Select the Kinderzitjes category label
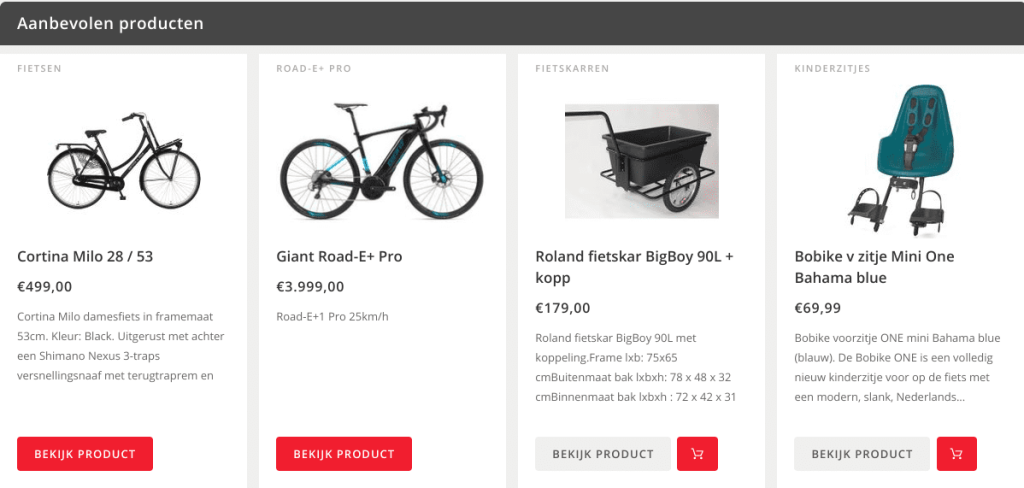The width and height of the screenshot is (1024, 488). [x=832, y=69]
